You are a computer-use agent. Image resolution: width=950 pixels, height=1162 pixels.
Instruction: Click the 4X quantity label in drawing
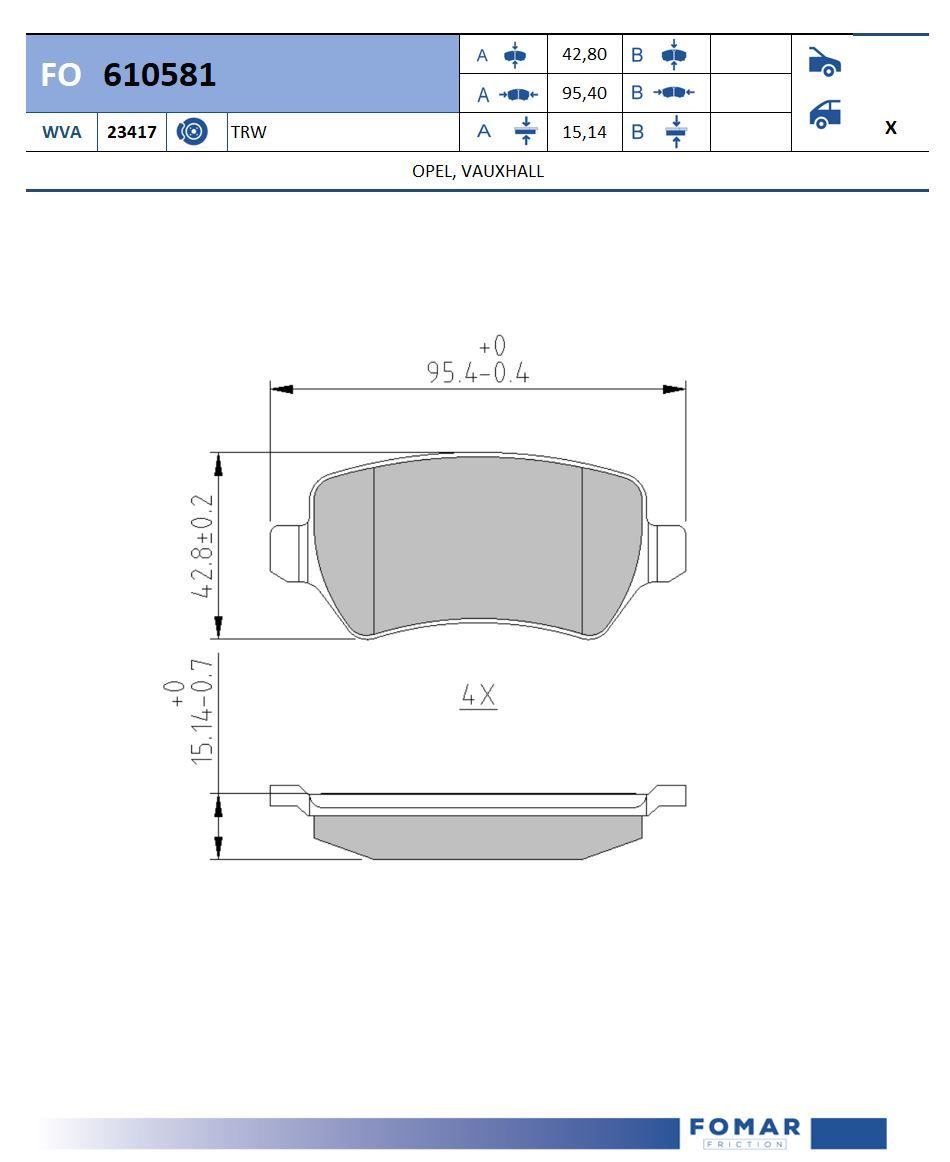click(x=478, y=695)
